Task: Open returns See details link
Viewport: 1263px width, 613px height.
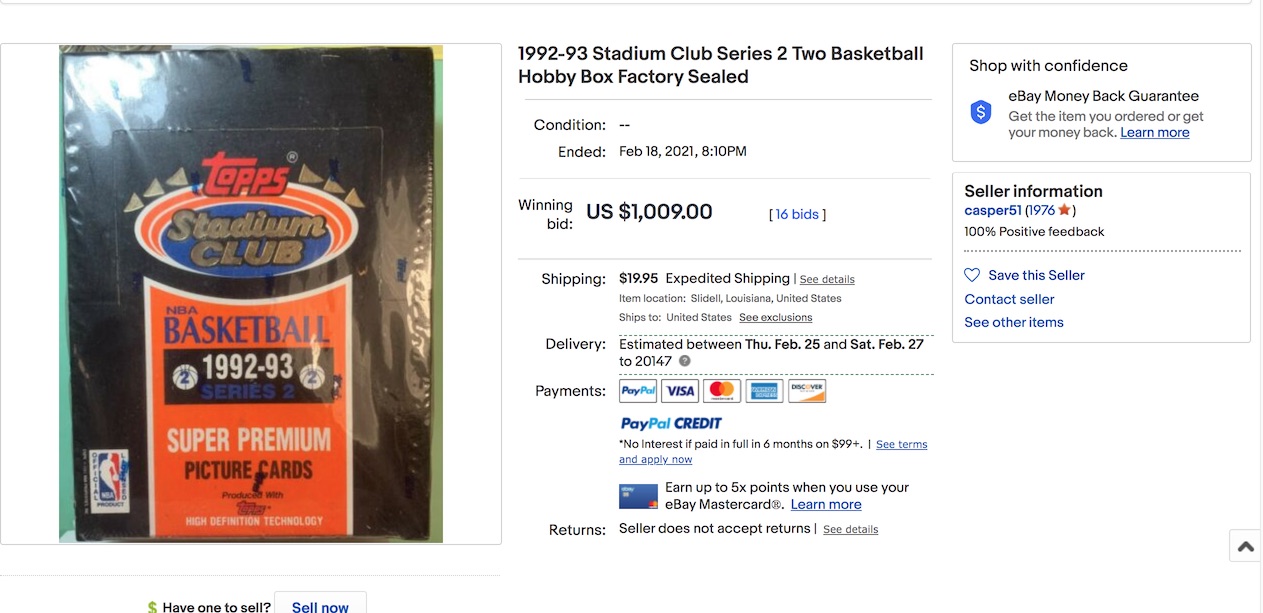Action: pos(850,530)
